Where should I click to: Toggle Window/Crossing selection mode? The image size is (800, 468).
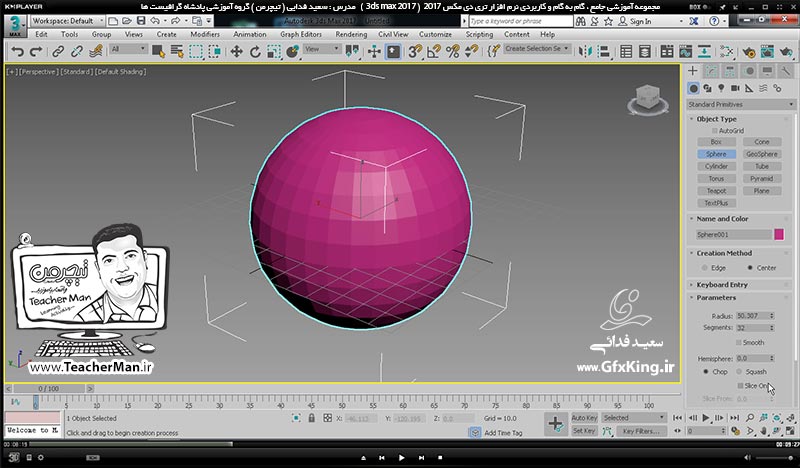(215, 52)
